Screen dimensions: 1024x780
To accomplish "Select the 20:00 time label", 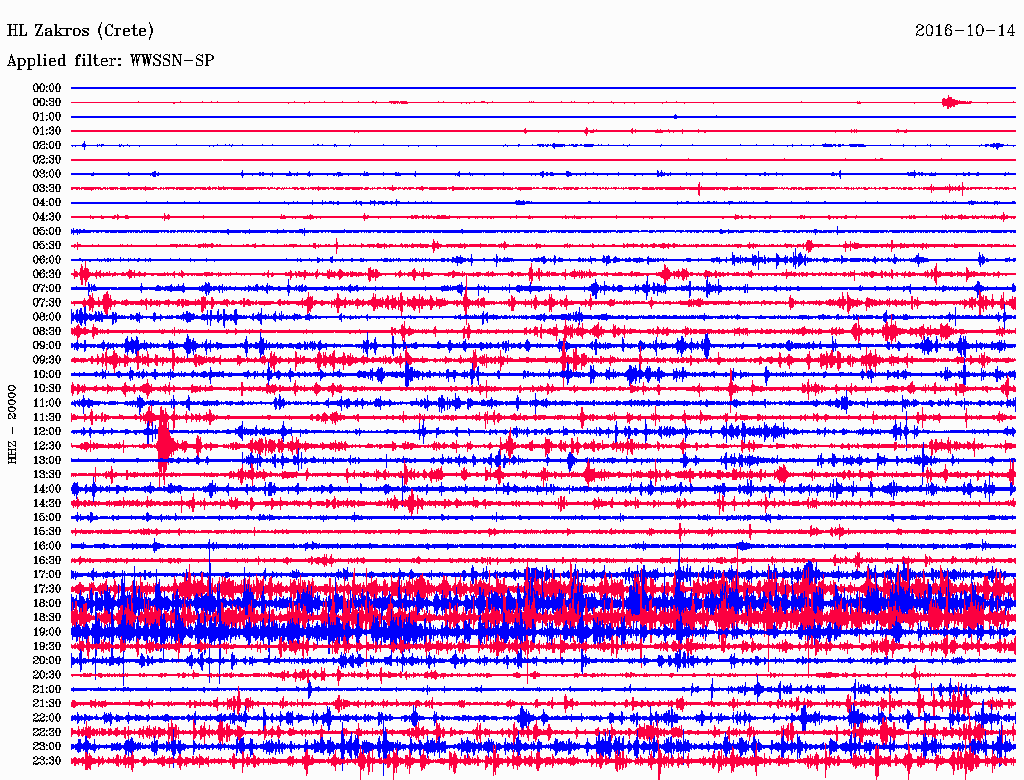I will point(47,661).
